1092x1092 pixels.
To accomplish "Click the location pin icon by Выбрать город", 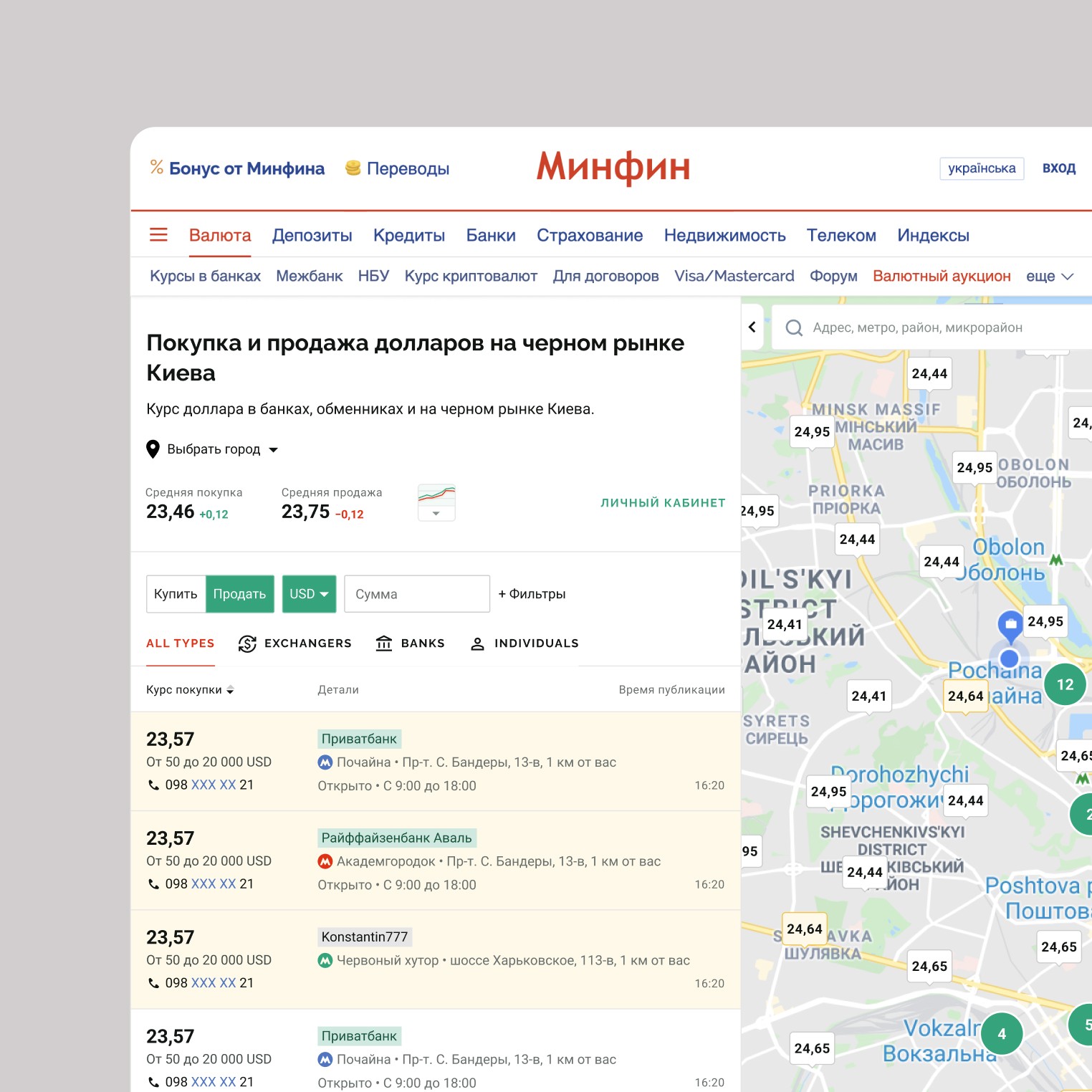I will click(x=153, y=449).
